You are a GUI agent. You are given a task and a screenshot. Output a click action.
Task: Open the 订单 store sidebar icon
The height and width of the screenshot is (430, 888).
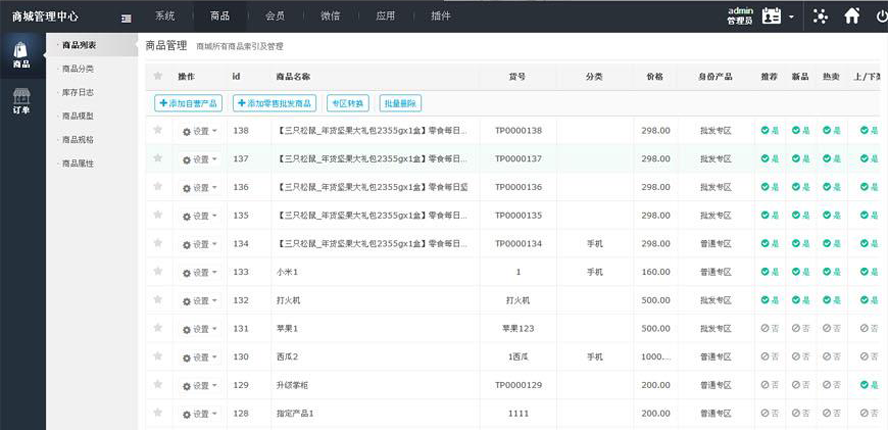[21, 101]
